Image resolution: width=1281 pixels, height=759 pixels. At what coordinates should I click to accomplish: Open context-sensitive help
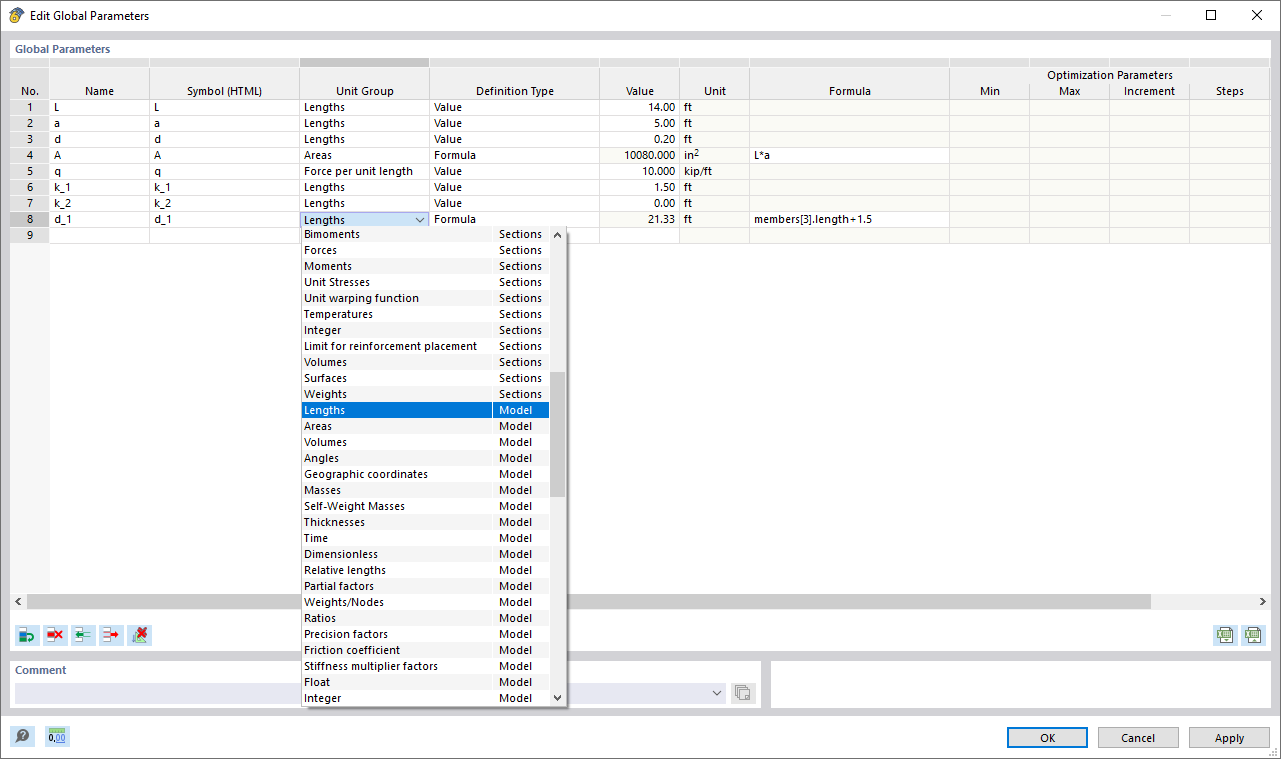(22, 737)
